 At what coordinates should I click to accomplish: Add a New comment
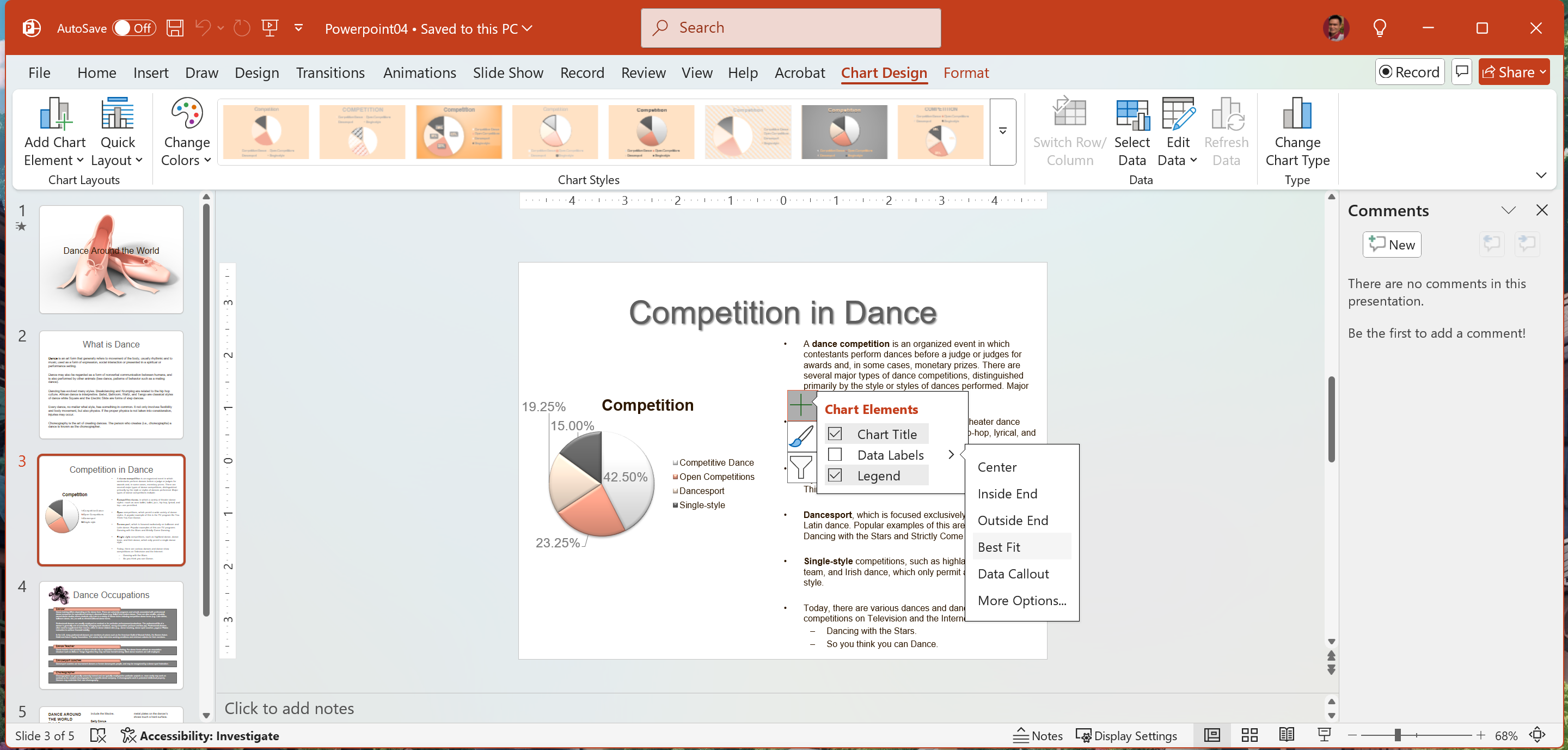[x=1392, y=245]
